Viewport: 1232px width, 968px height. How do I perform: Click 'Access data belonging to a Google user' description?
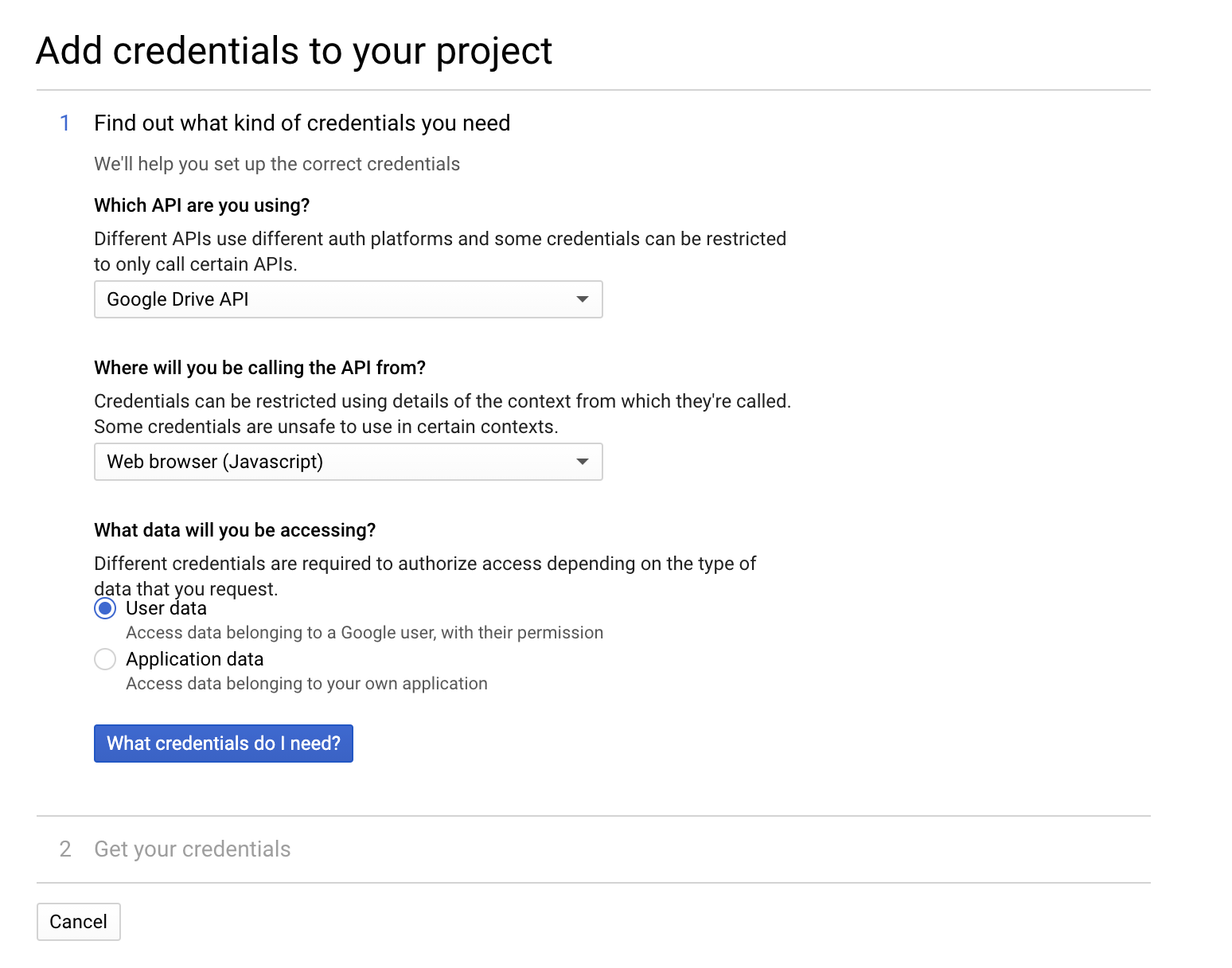(x=365, y=633)
